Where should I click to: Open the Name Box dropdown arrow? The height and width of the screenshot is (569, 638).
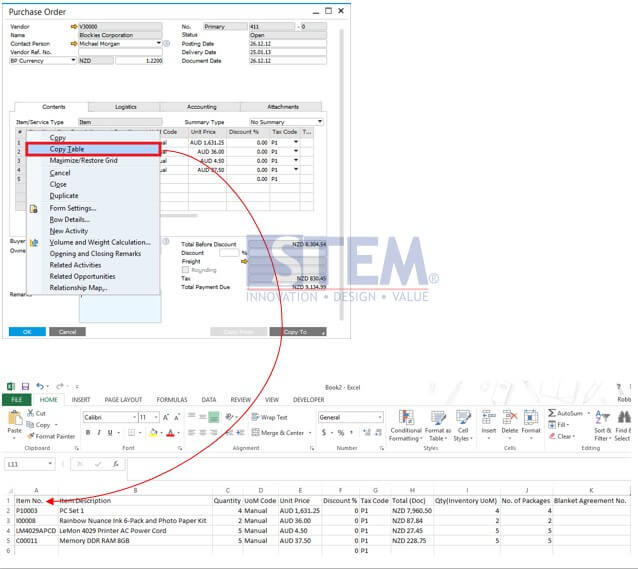pos(50,464)
